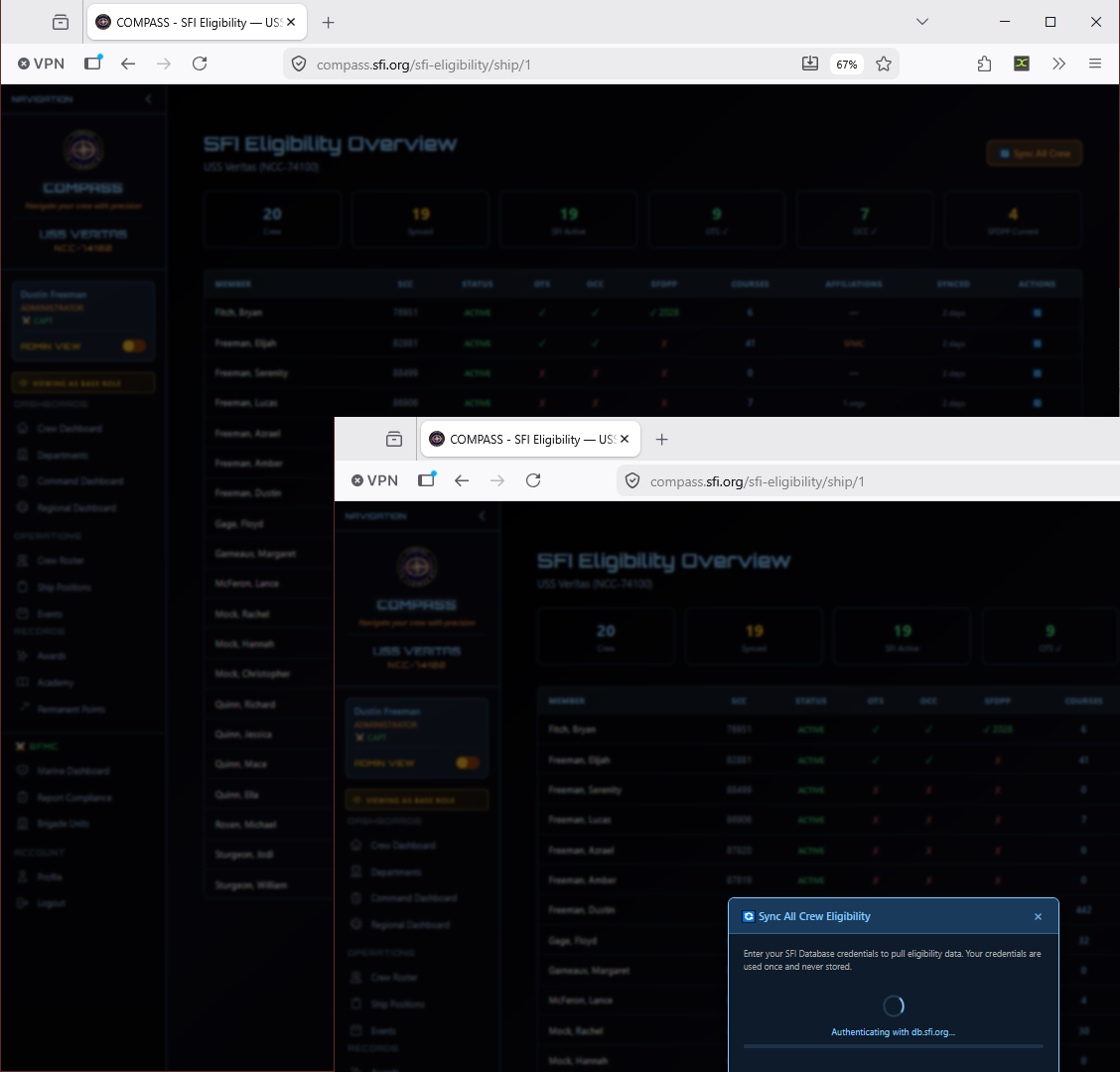Click the authentication progress bar in dialog

click(893, 1046)
